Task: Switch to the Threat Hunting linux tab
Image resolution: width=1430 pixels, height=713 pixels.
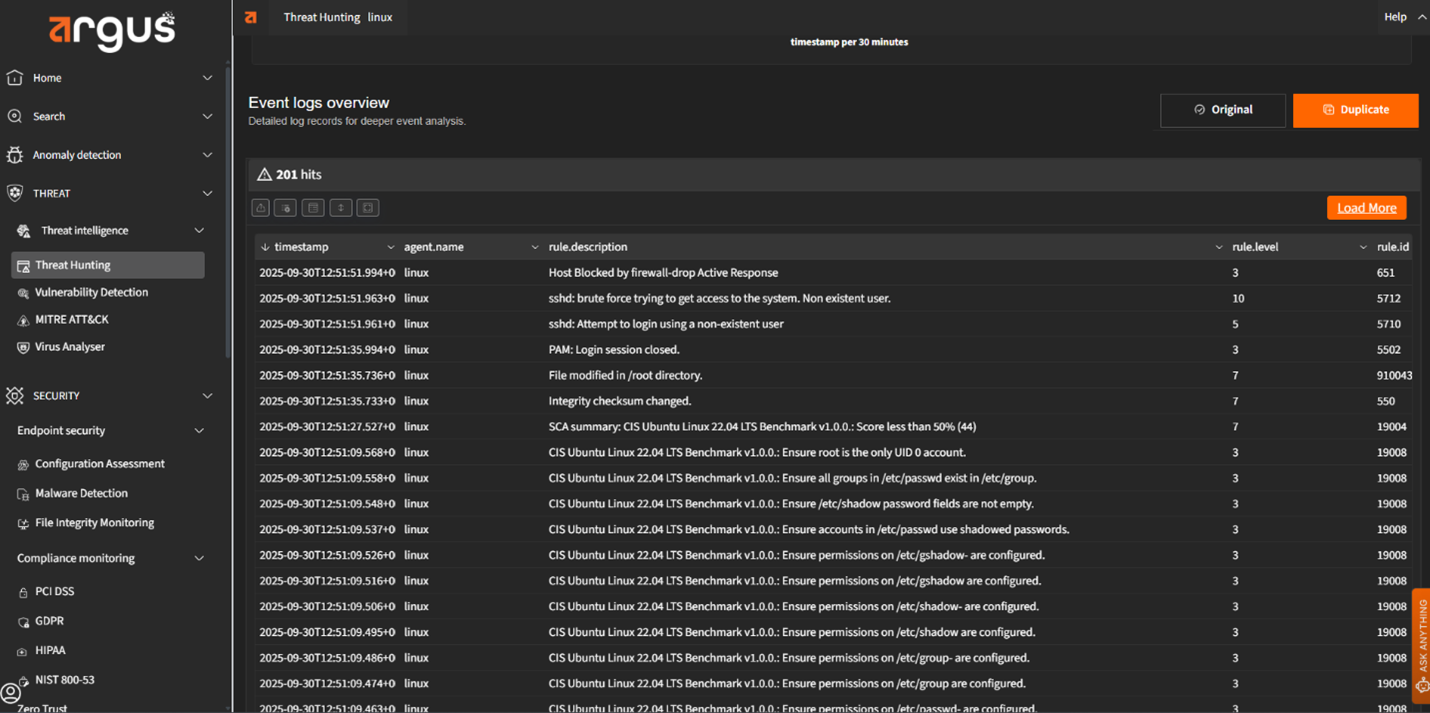Action: 337,17
